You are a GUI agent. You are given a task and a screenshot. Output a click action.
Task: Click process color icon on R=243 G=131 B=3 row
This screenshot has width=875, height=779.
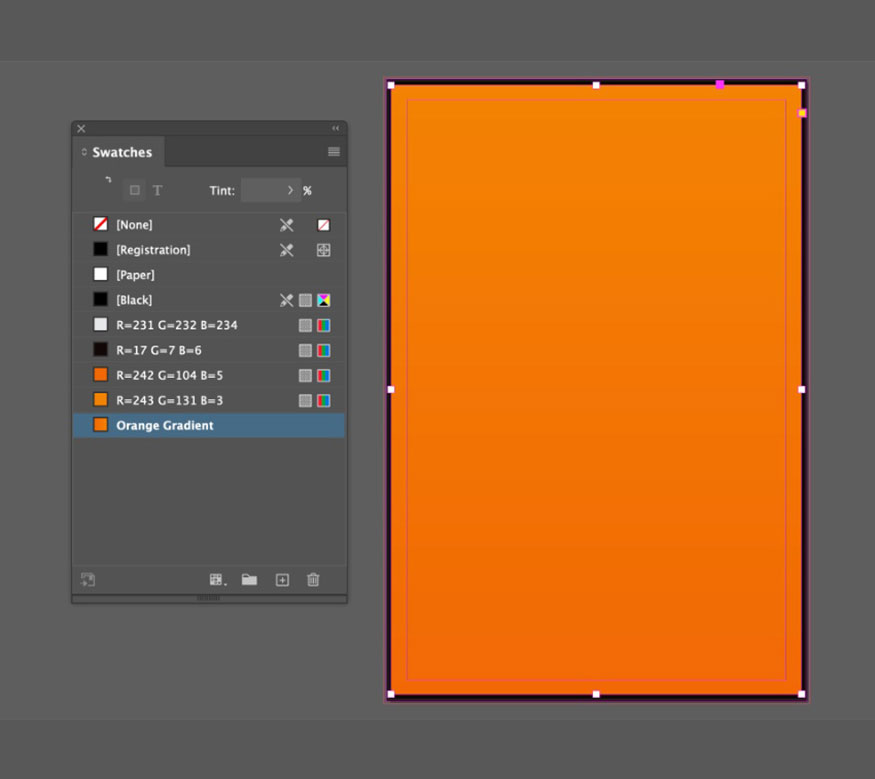(305, 401)
